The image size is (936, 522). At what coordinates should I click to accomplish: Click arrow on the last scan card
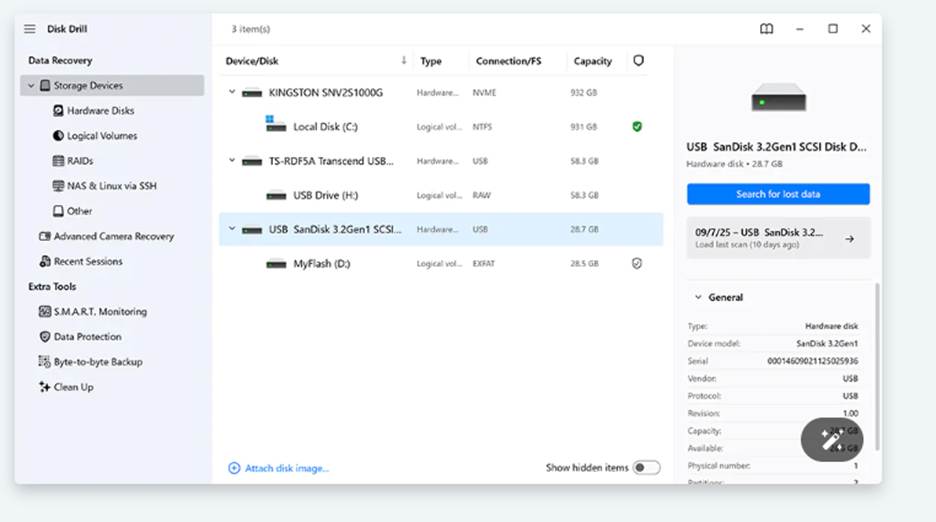click(849, 239)
